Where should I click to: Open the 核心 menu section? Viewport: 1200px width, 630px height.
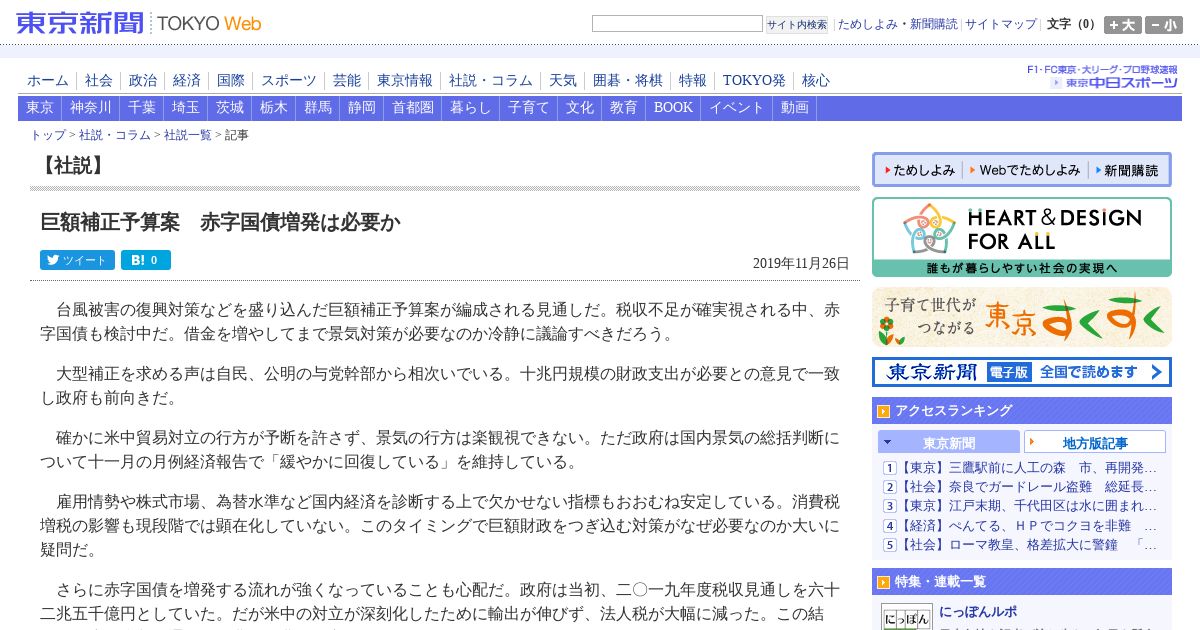pyautogui.click(x=816, y=81)
